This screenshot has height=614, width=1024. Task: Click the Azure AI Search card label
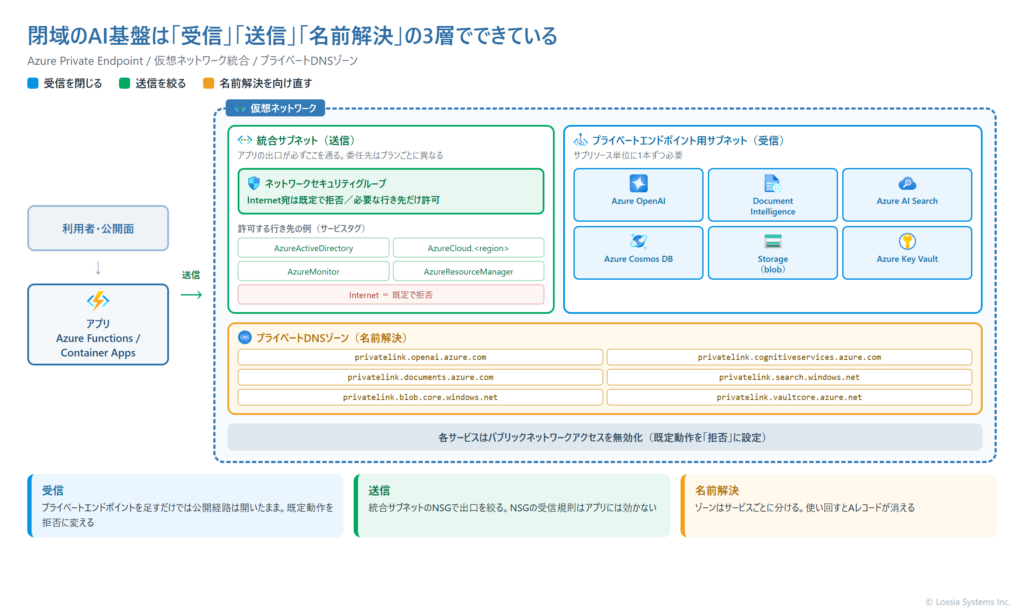pyautogui.click(x=907, y=201)
